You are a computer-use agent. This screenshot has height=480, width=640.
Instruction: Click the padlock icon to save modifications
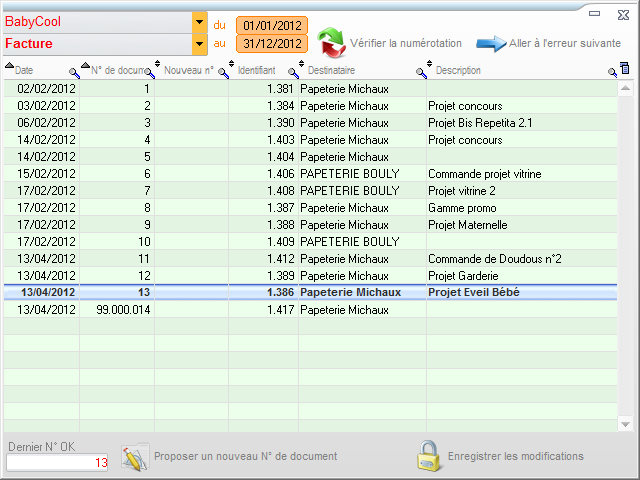point(429,456)
